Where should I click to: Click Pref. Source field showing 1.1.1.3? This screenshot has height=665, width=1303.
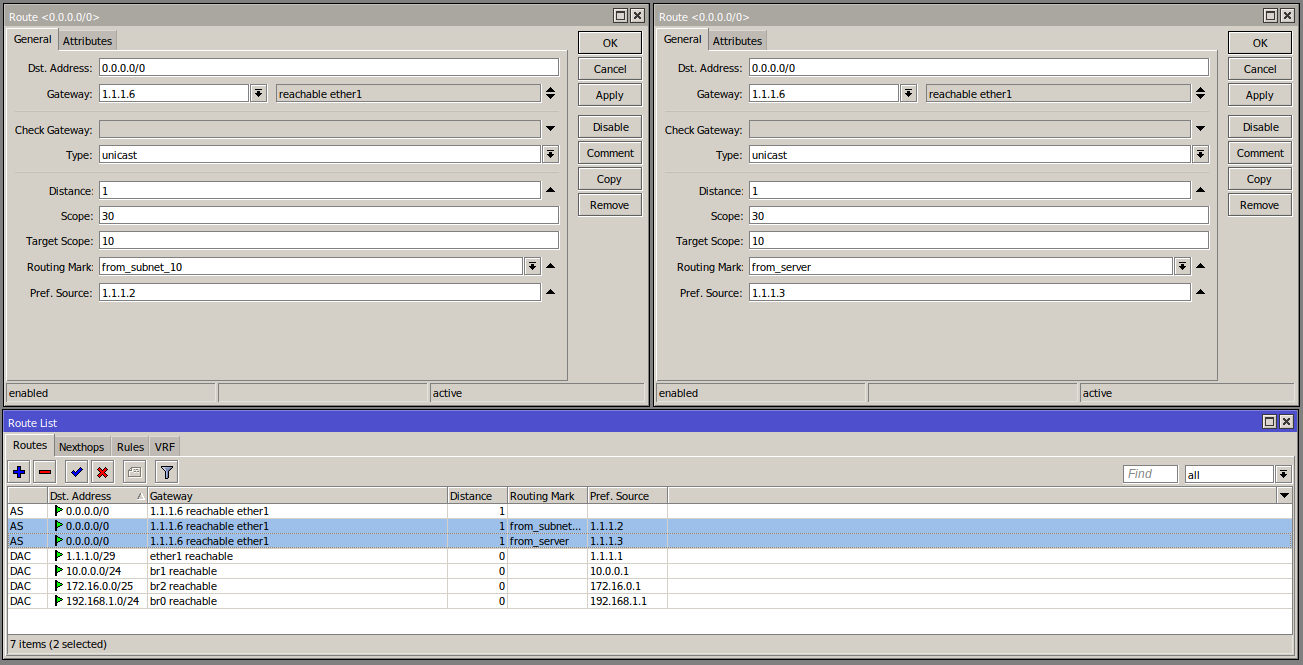[x=970, y=292]
